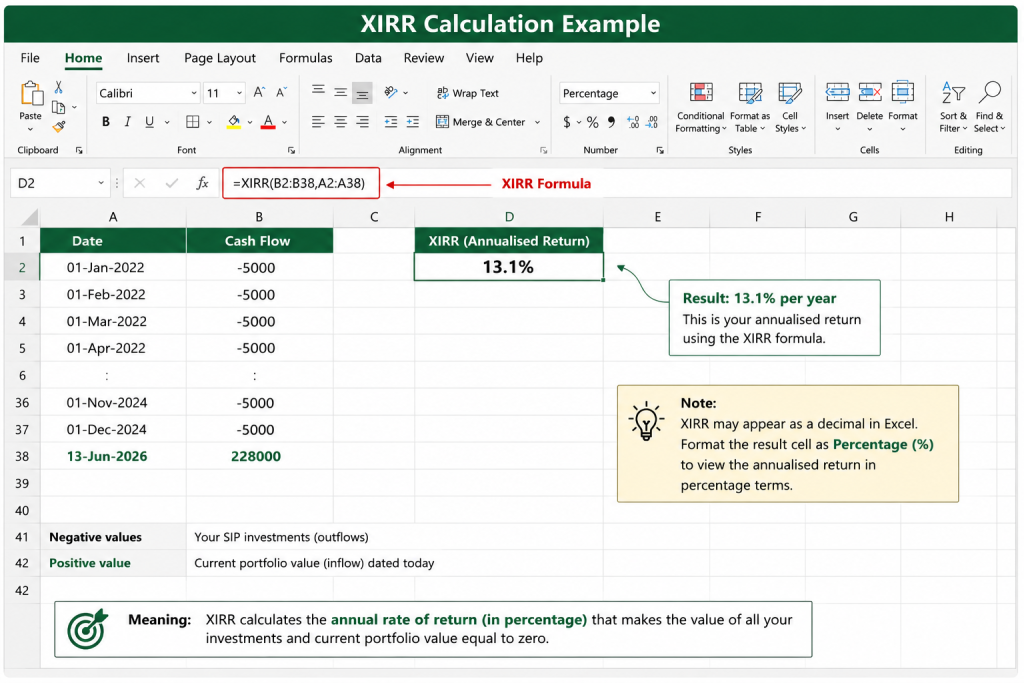The image size is (1024, 683).
Task: Switch to the Formulas tab
Action: [306, 58]
